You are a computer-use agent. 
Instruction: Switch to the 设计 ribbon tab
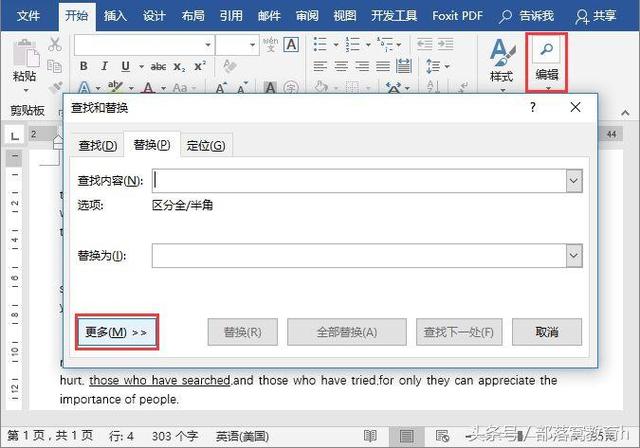pos(154,16)
